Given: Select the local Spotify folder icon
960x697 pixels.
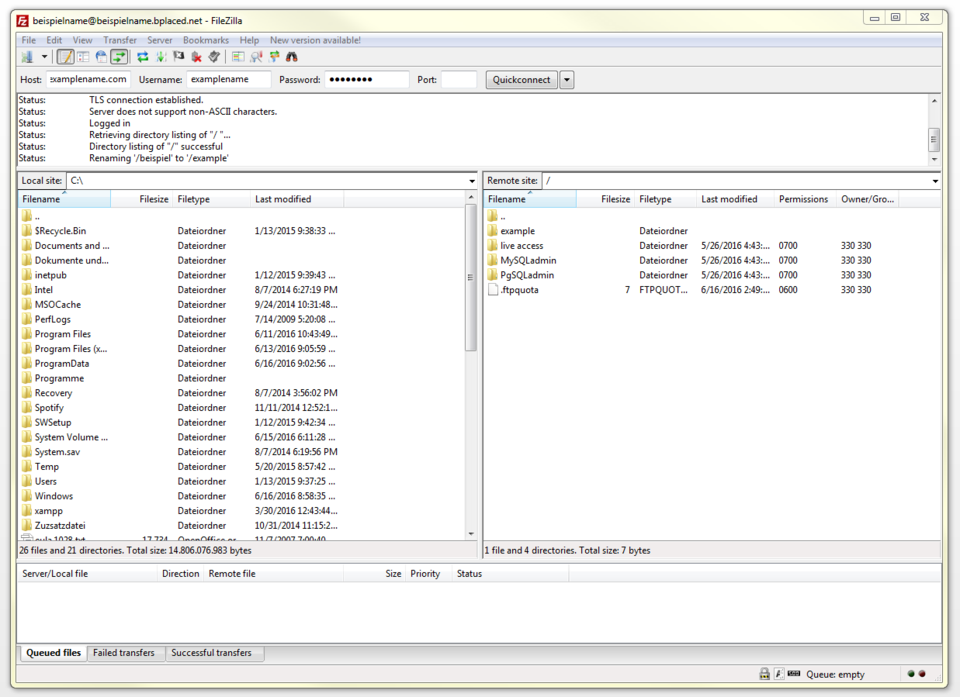Looking at the screenshot, I should [x=27, y=407].
